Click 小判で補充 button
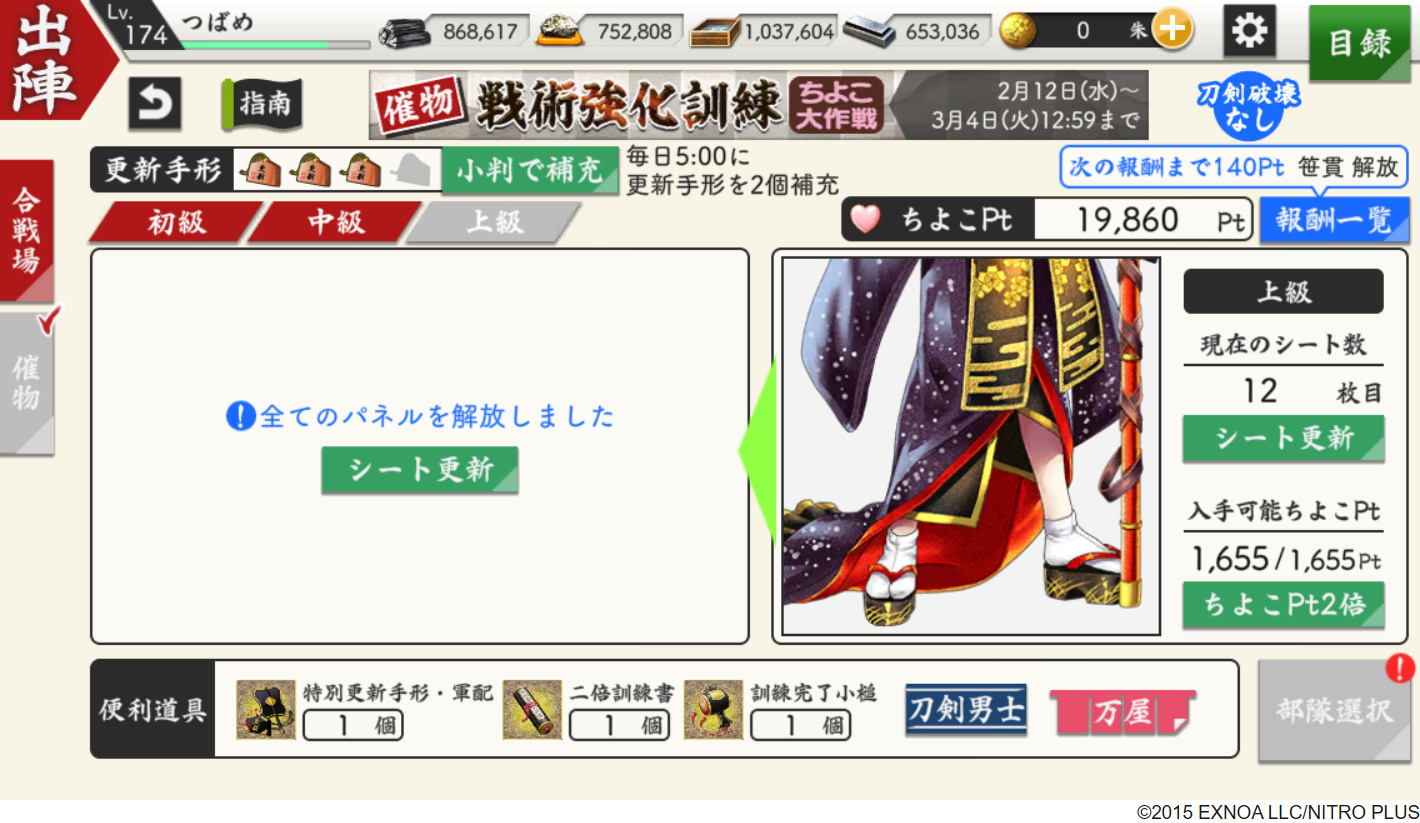Image resolution: width=1420 pixels, height=823 pixels. (x=530, y=171)
